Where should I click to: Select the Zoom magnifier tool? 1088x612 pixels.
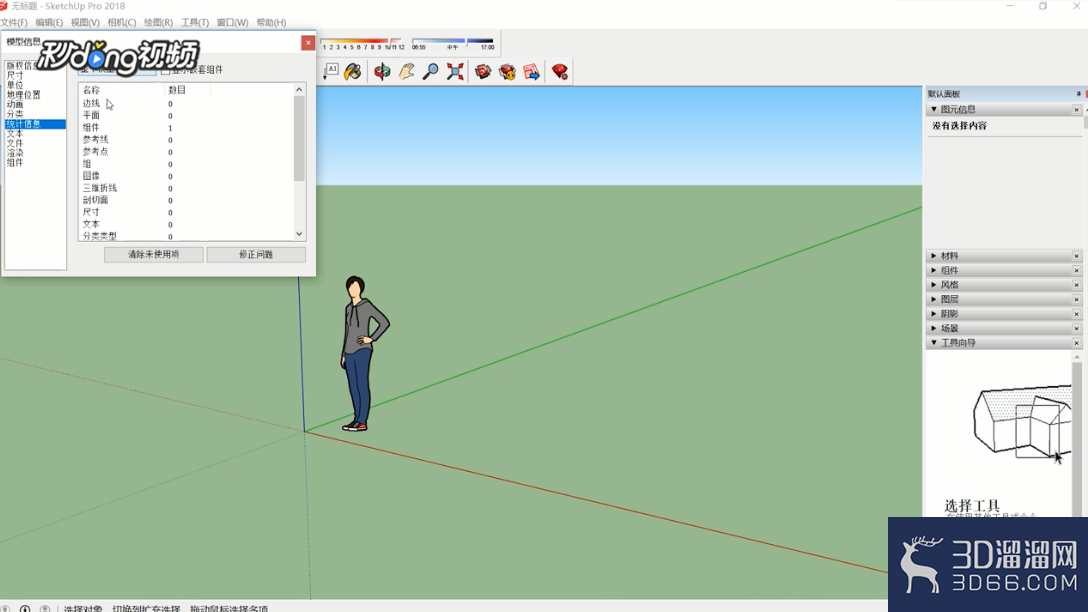tap(430, 71)
